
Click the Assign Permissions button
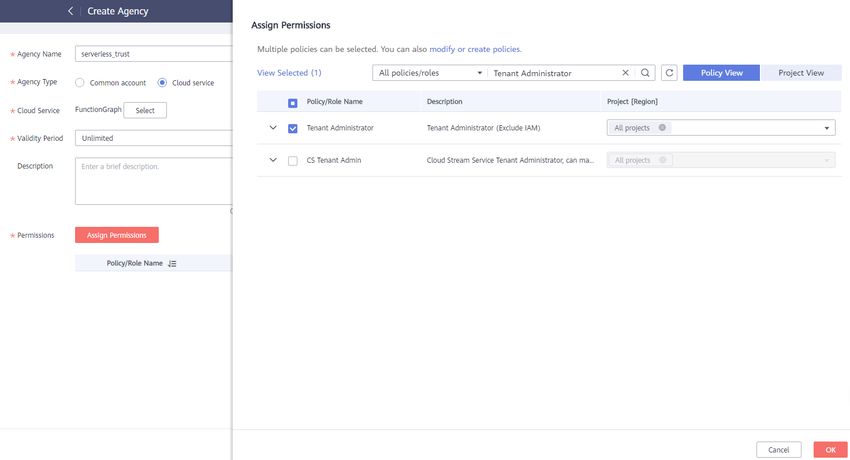(117, 235)
